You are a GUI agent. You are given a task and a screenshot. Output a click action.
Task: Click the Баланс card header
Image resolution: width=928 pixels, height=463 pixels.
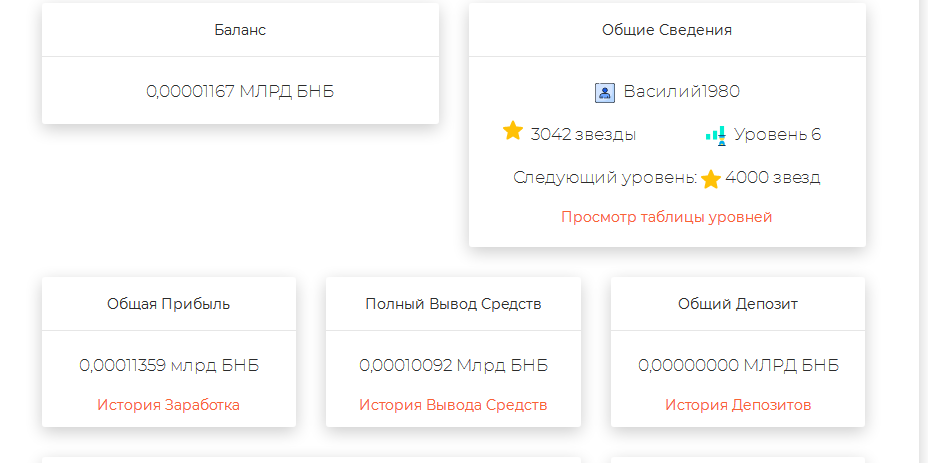[x=240, y=30]
